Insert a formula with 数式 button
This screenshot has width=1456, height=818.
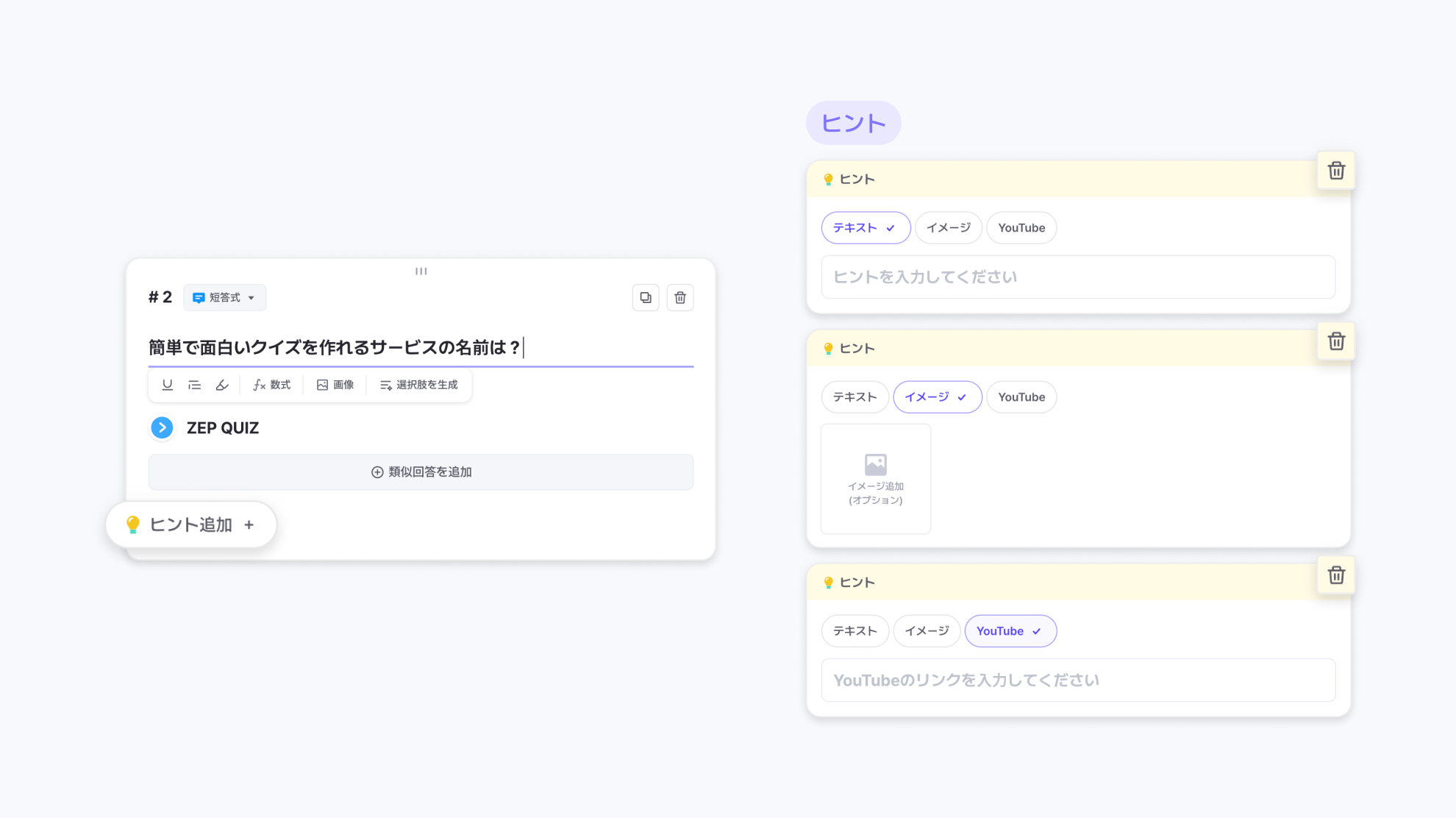(272, 385)
